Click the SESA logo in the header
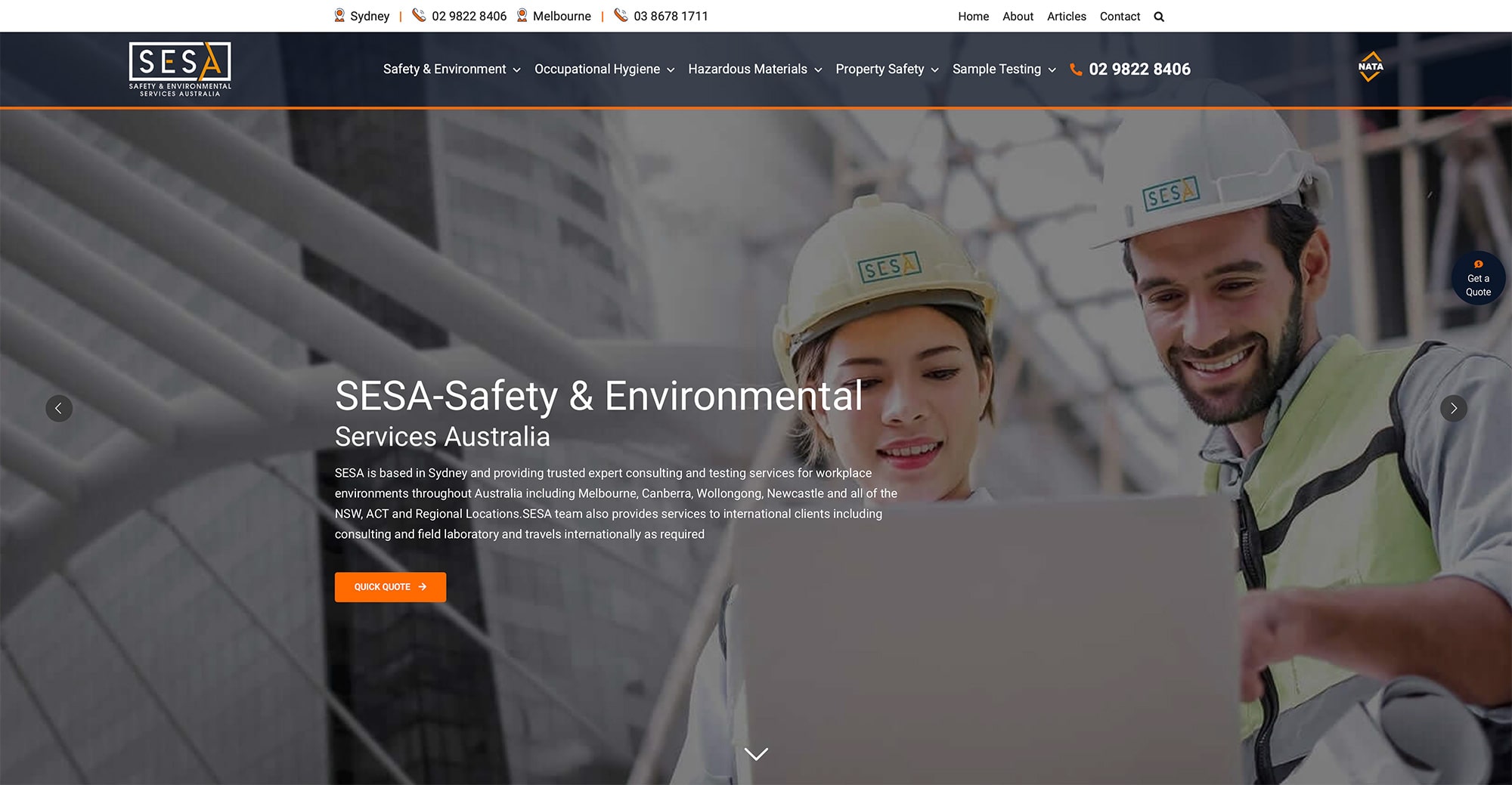Viewport: 1512px width, 785px height. 180,69
